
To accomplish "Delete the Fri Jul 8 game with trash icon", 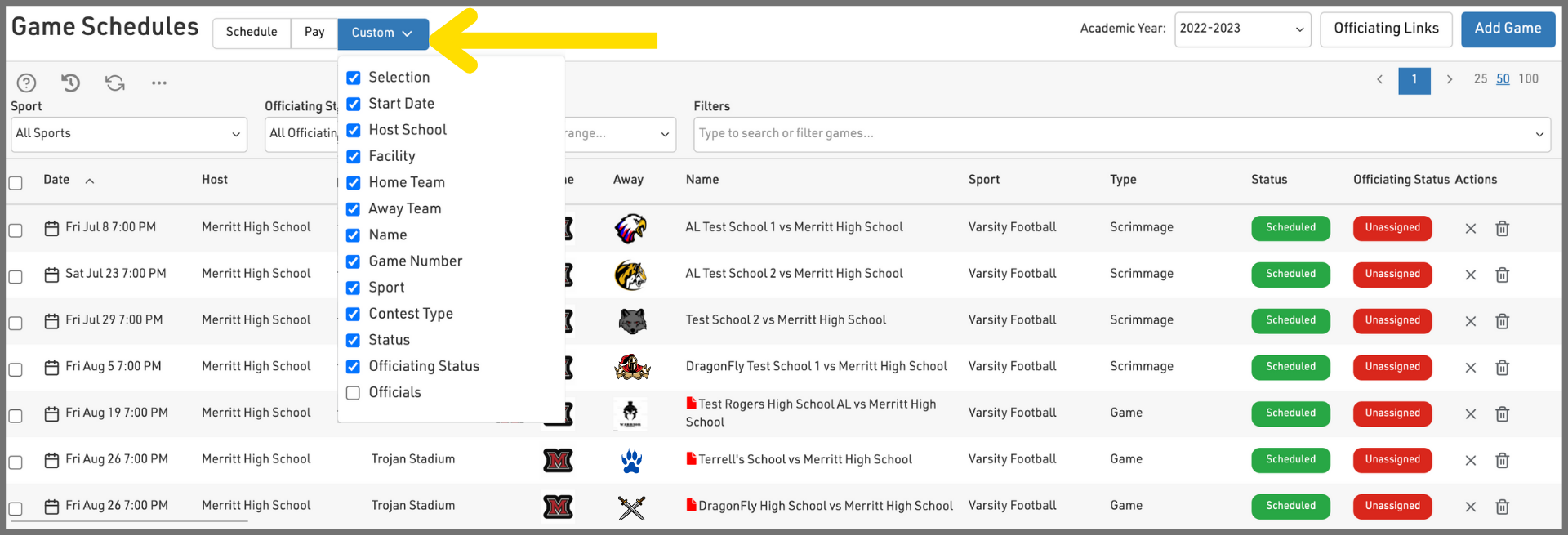I will click(1502, 229).
